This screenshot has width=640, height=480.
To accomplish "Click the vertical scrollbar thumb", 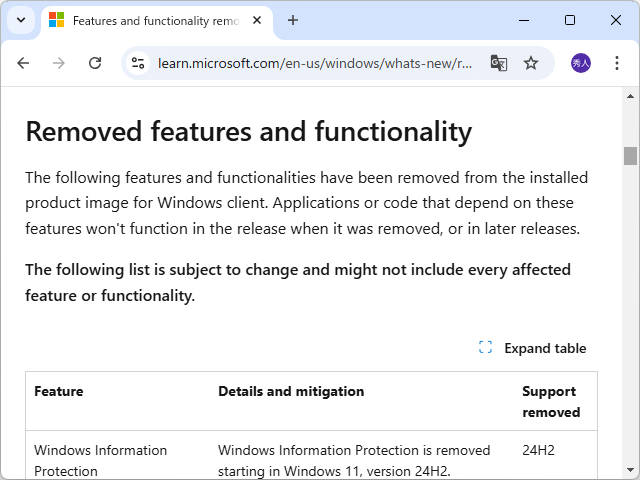I will 630,156.
